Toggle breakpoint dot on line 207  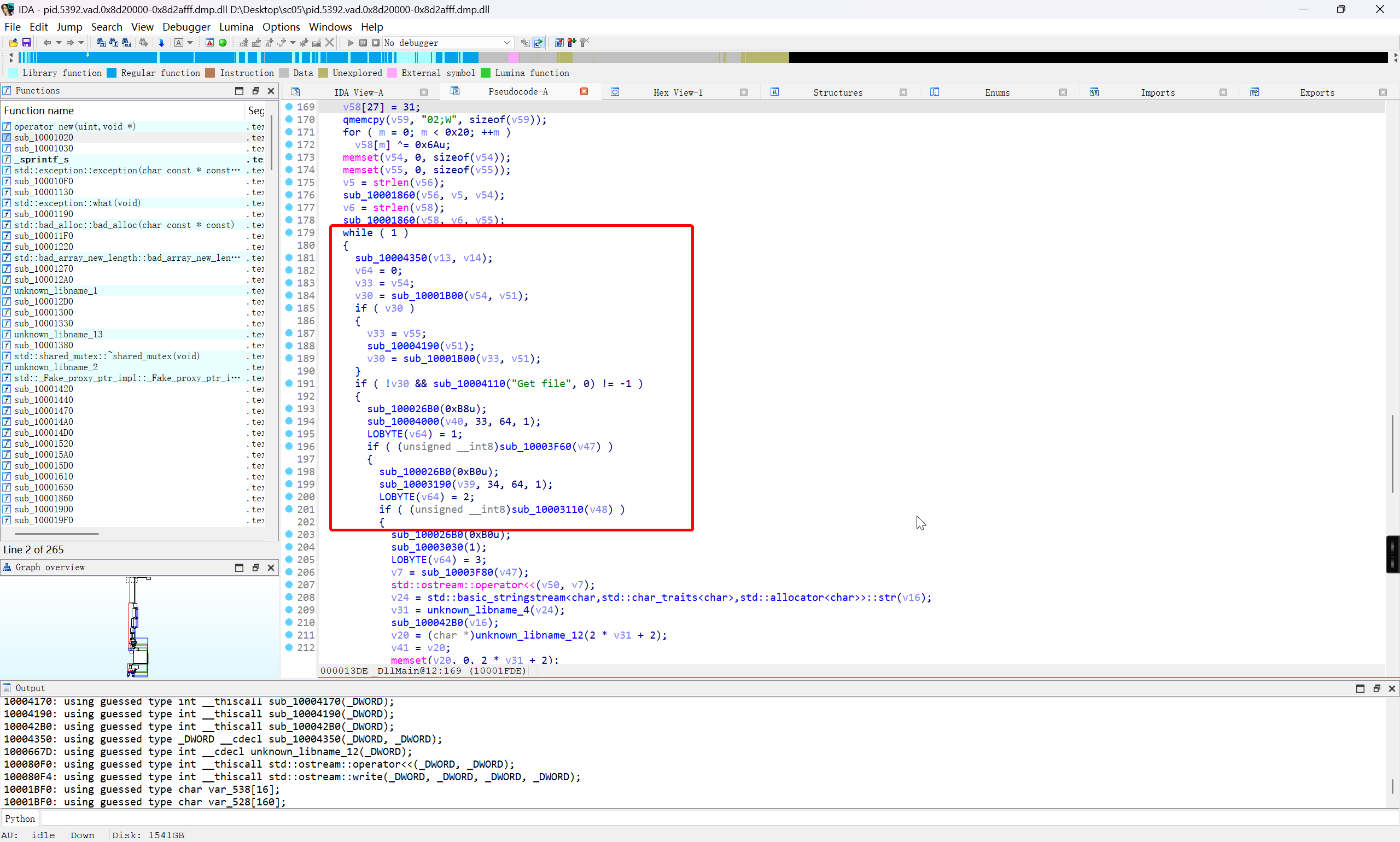coord(289,584)
